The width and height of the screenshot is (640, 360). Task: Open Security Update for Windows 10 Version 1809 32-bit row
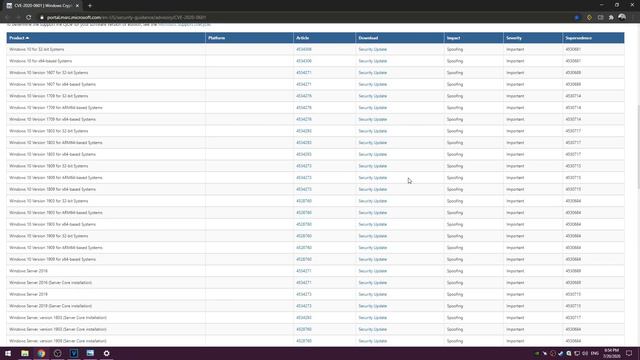point(373,166)
